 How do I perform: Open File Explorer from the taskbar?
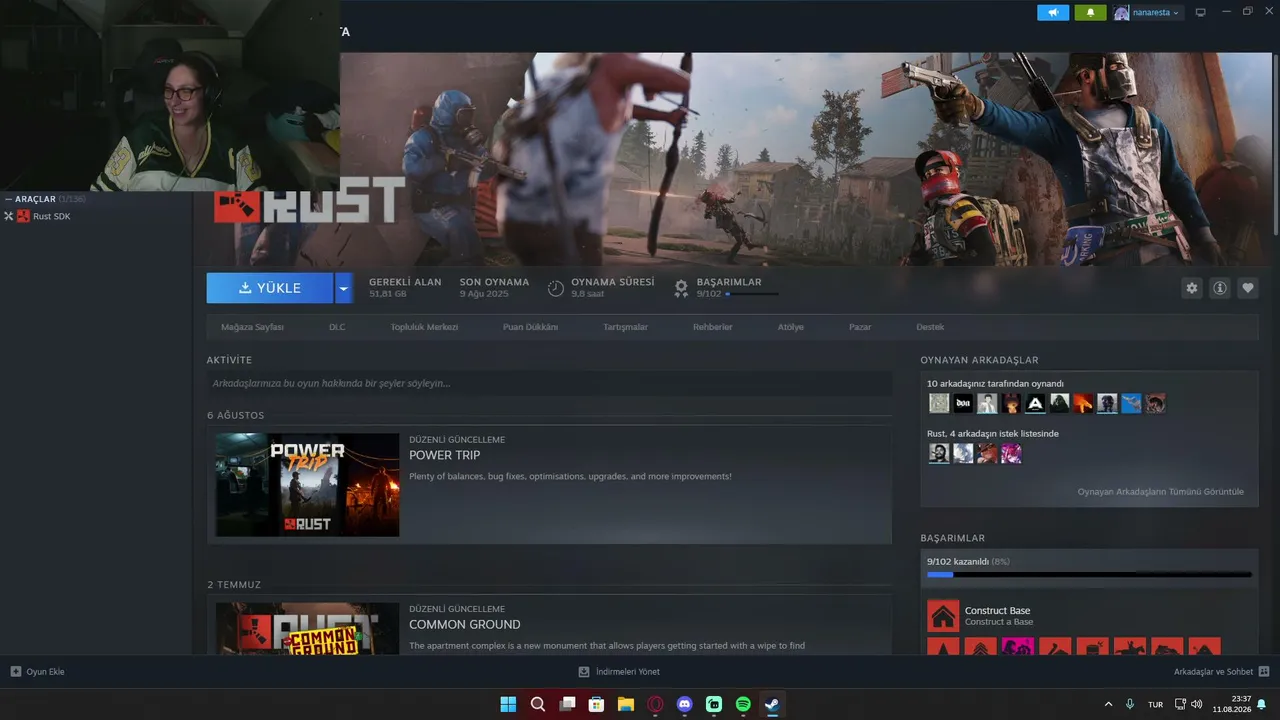tap(626, 704)
